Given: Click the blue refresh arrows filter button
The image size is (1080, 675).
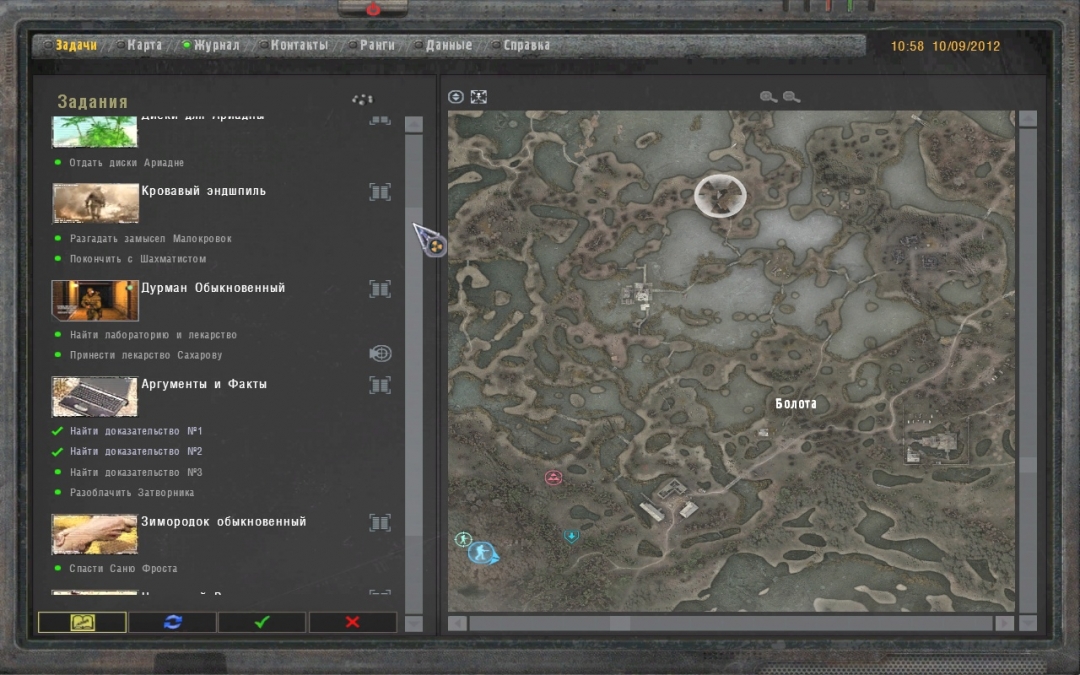Looking at the screenshot, I should tap(172, 622).
